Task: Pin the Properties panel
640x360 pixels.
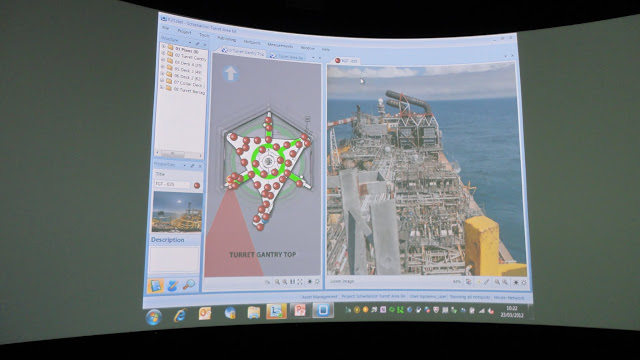Action: [x=192, y=166]
